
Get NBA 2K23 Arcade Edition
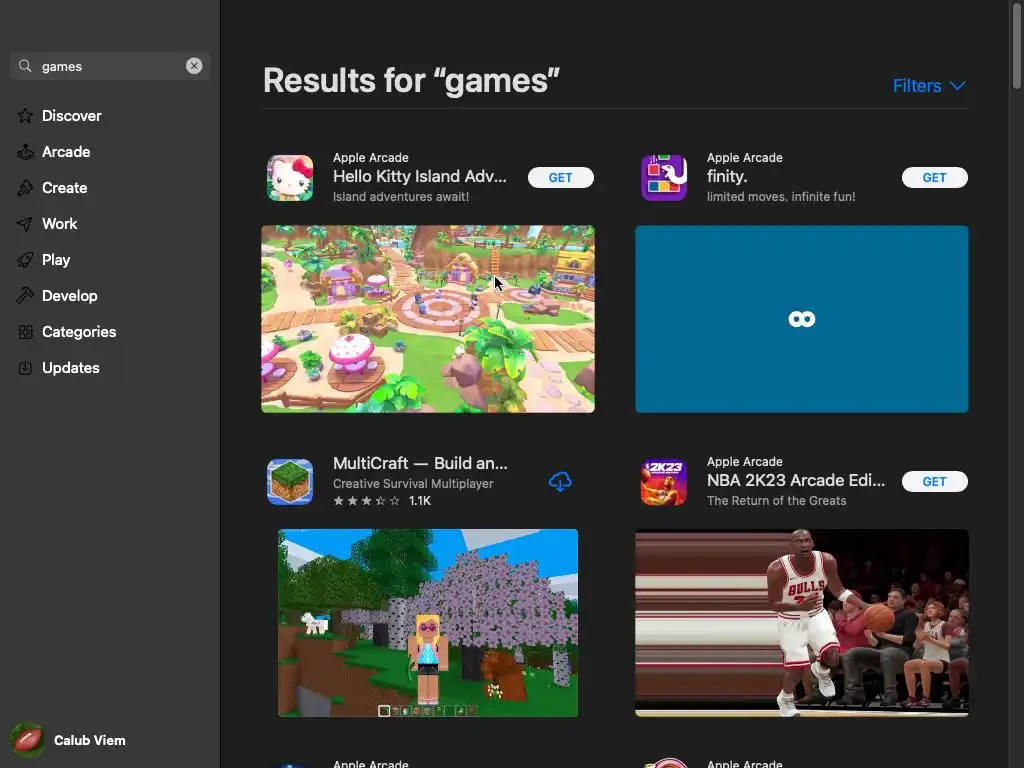[x=935, y=482]
